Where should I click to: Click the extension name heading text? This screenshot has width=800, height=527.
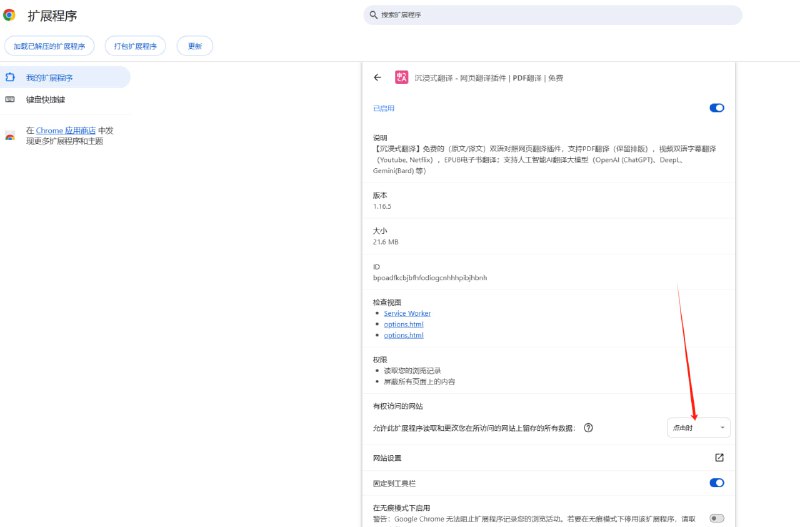[x=489, y=78]
